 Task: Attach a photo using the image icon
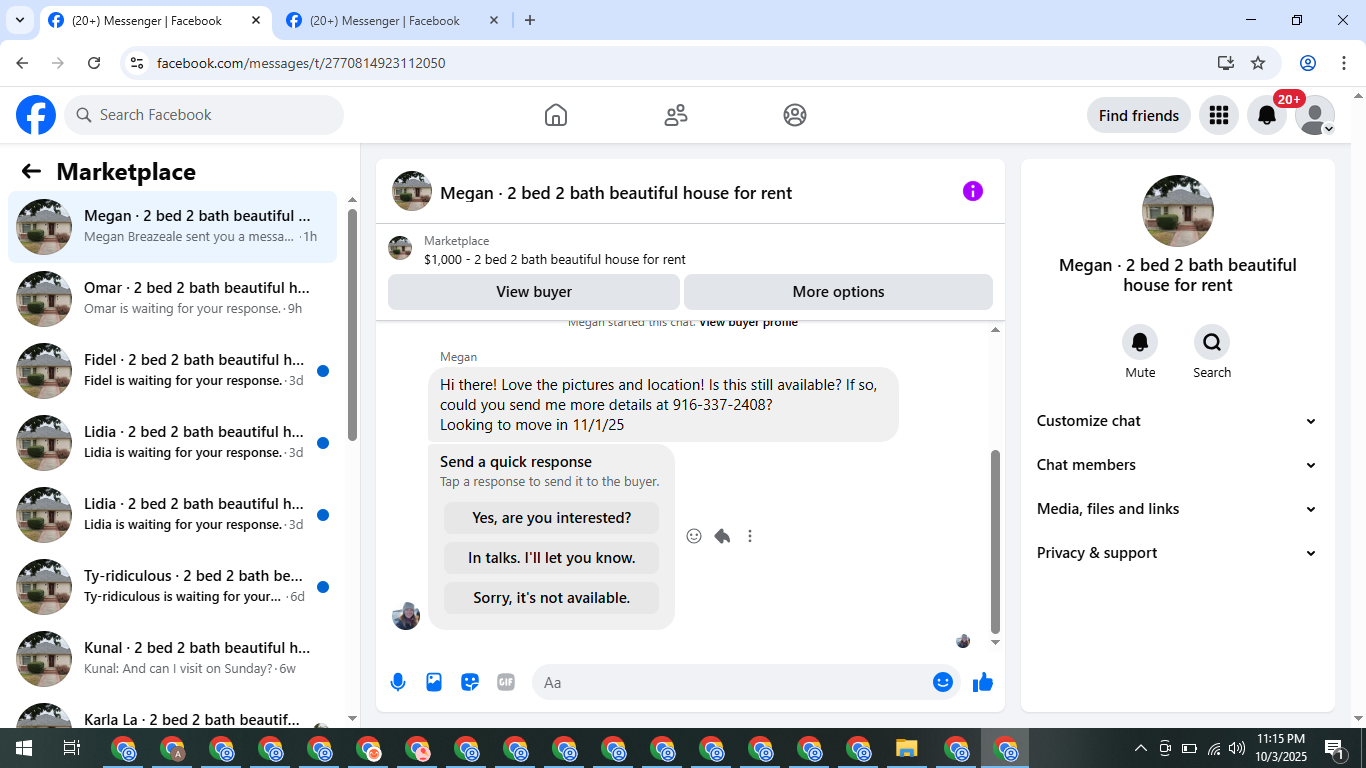(434, 682)
